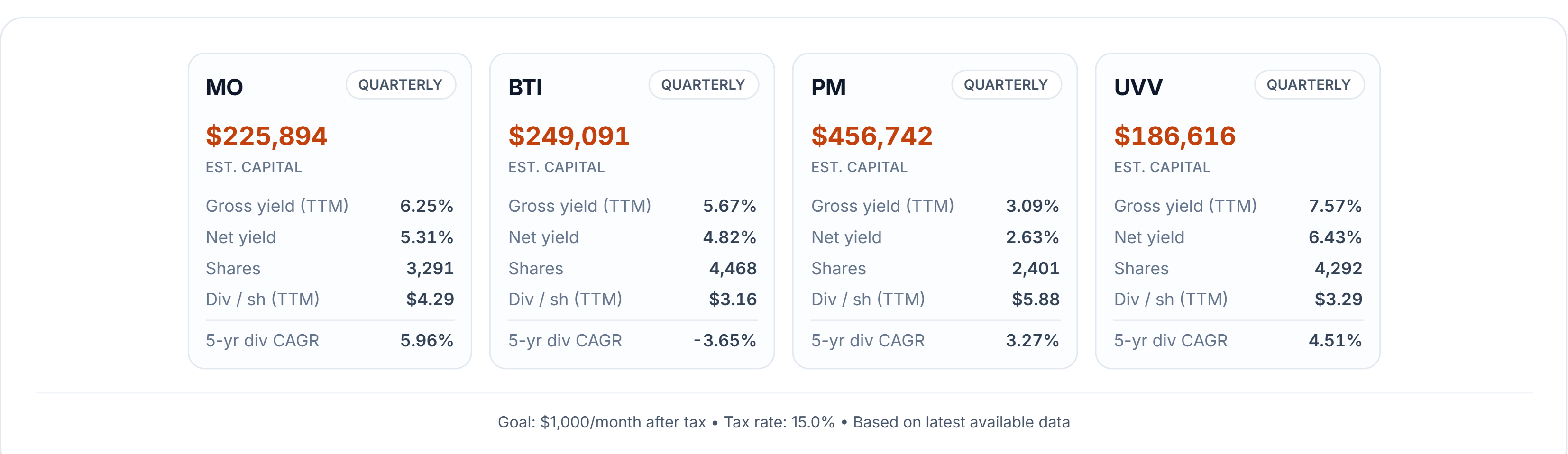Click the goal and tax rate footer text
The width and height of the screenshot is (1568, 454).
pyautogui.click(x=783, y=422)
